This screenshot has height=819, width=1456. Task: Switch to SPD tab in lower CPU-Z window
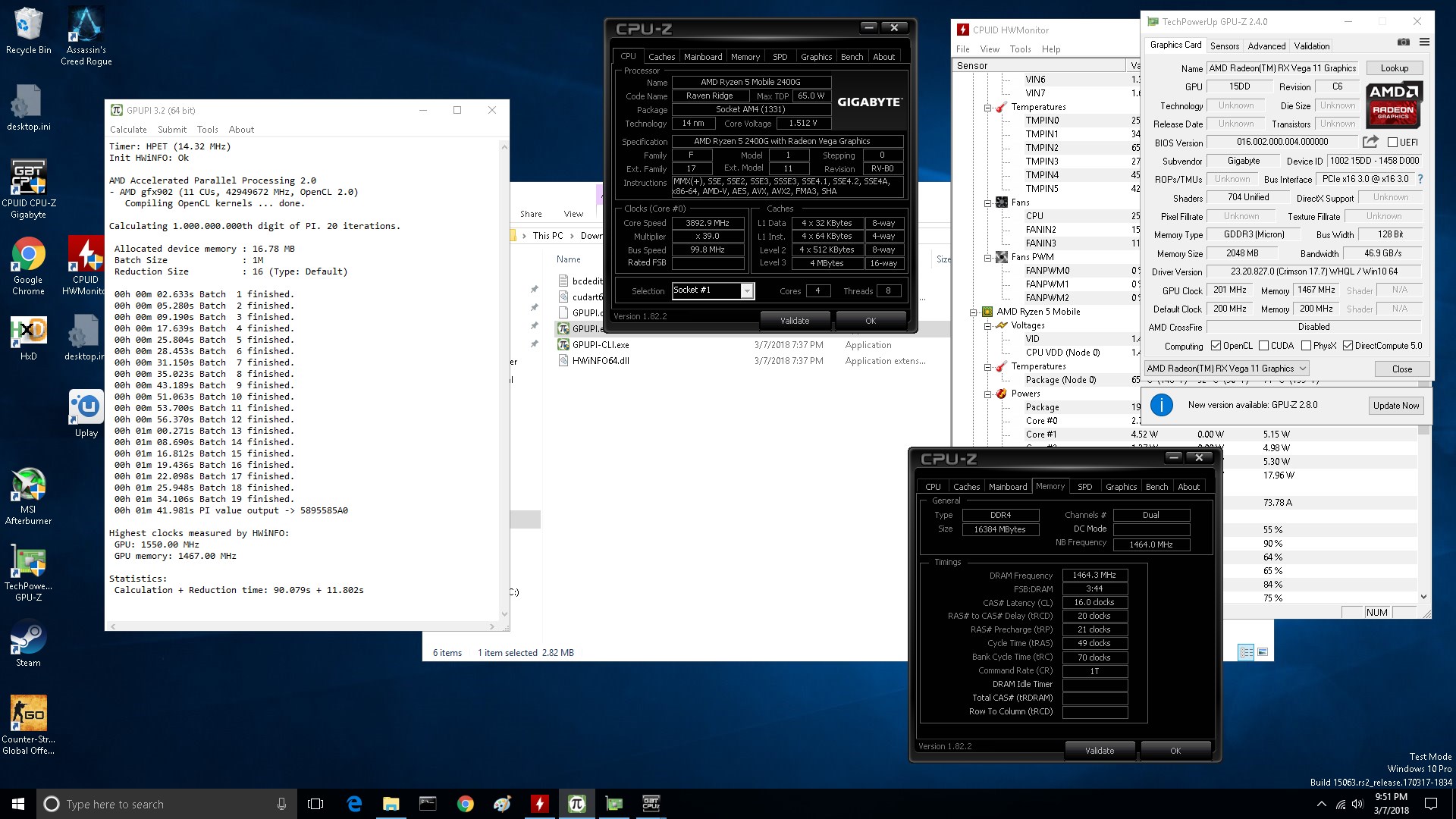click(x=1085, y=487)
